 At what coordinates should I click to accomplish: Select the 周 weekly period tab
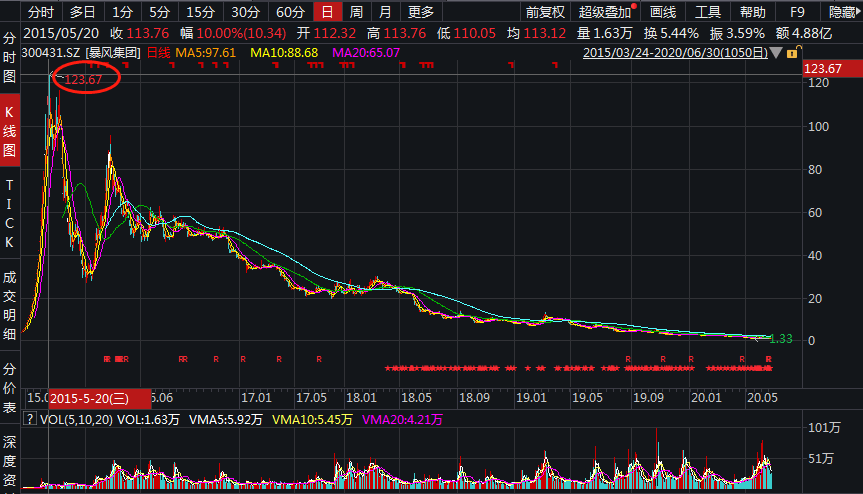(355, 12)
